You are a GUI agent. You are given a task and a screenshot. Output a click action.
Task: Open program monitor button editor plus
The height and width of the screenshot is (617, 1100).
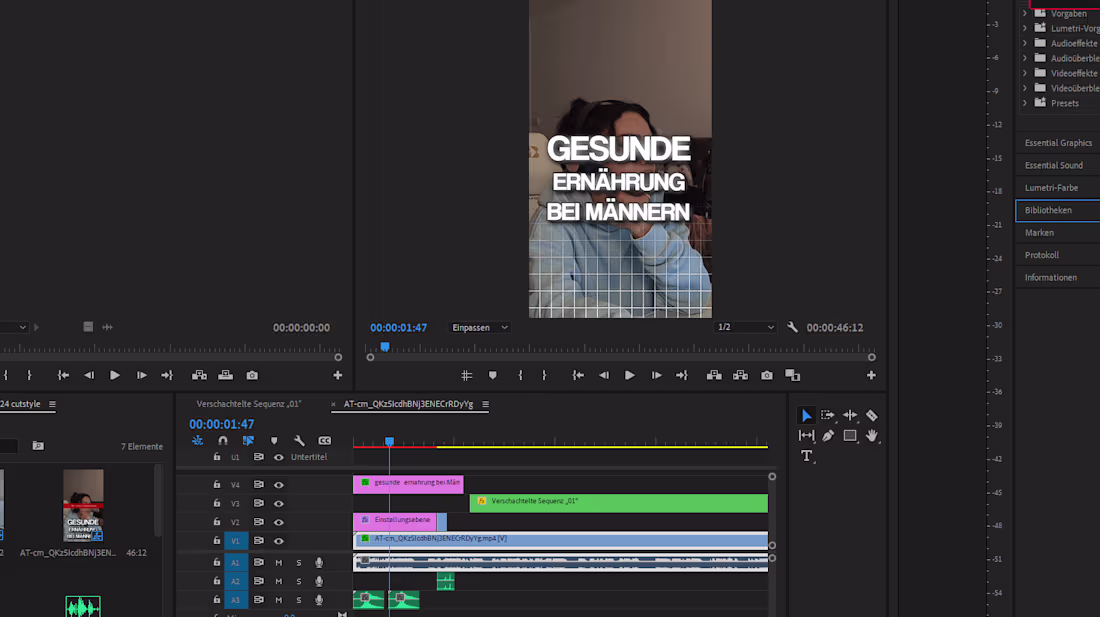[x=871, y=376]
